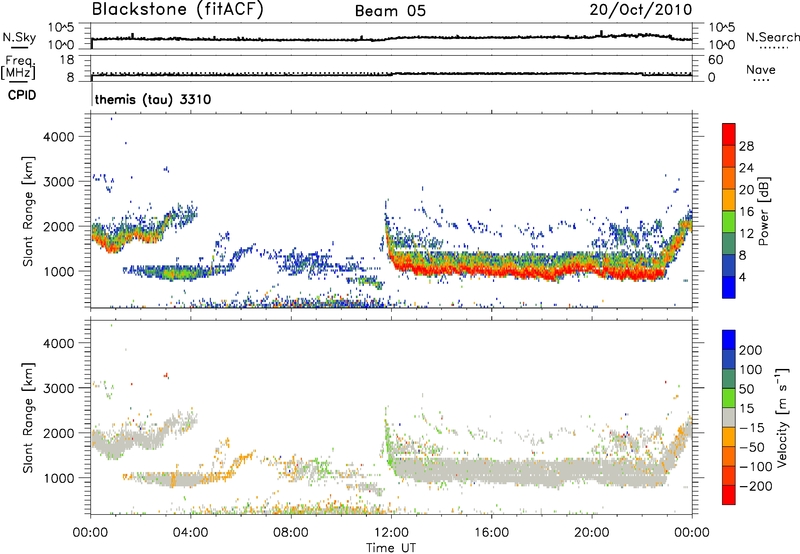Click the 'Beam 05' label
The image size is (800, 554).
coord(390,11)
